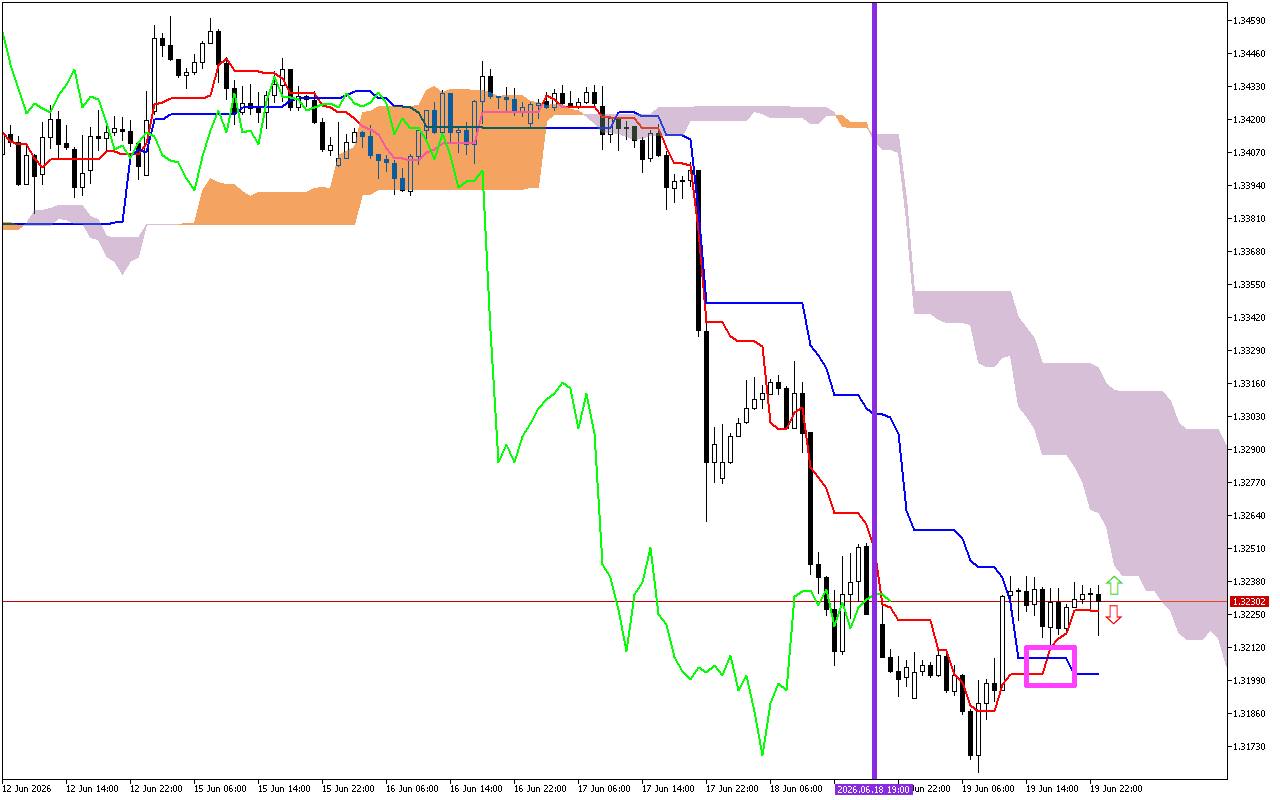Click price axis label 1.32770
Viewport: 1280px width, 800px height.
1250,482
